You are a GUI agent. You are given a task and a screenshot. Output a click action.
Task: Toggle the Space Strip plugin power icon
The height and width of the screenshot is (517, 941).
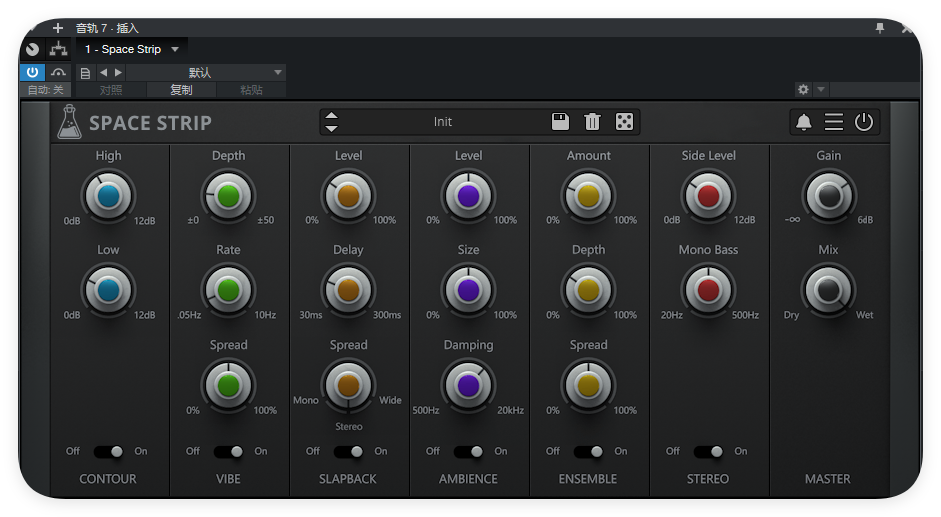click(864, 122)
